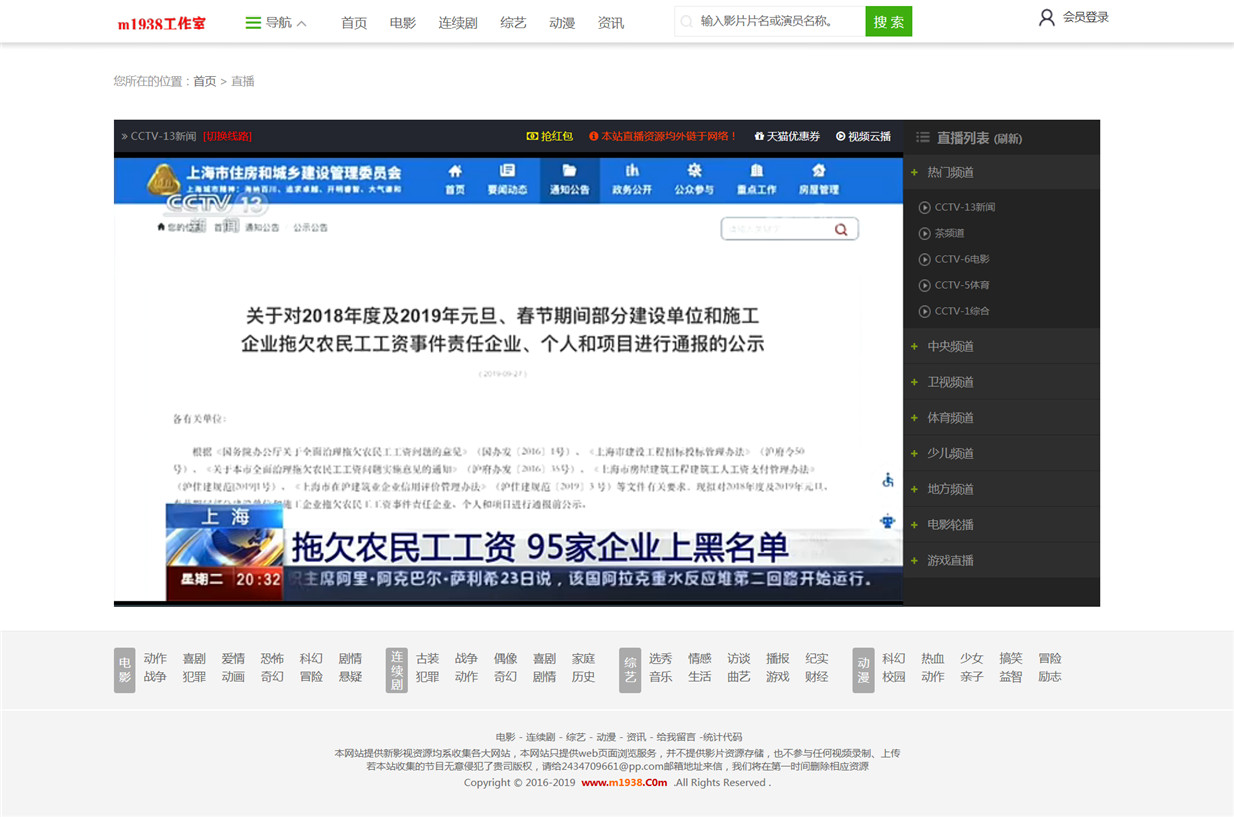Screen dimensions: 1234x817
Task: Open 动漫 in the top navigation
Action: 562,22
